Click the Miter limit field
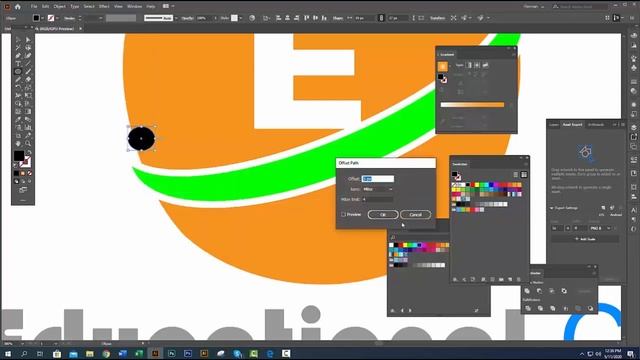The height and width of the screenshot is (360, 640). 378,199
